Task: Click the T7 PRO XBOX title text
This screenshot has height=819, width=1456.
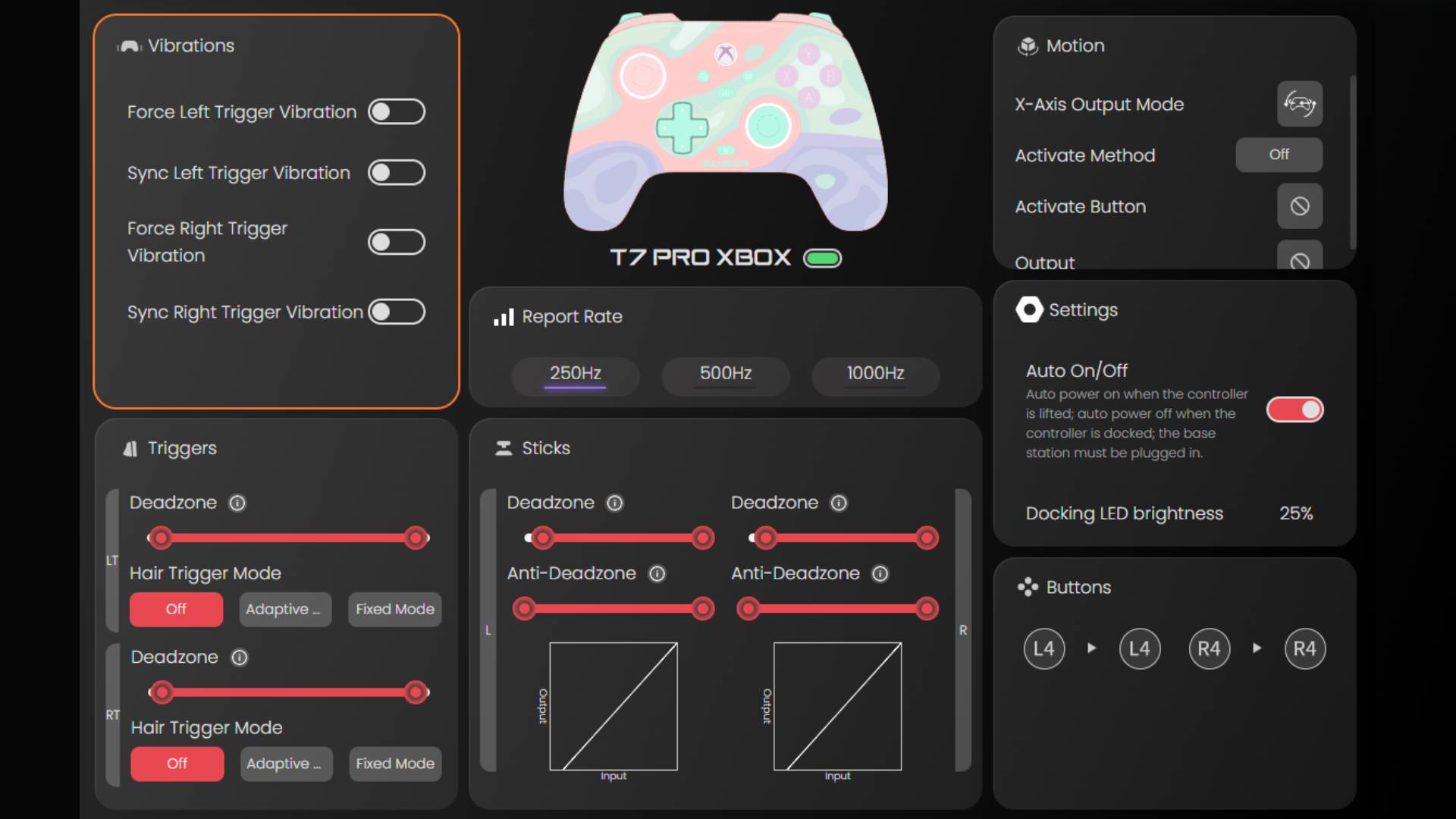Action: [x=701, y=258]
